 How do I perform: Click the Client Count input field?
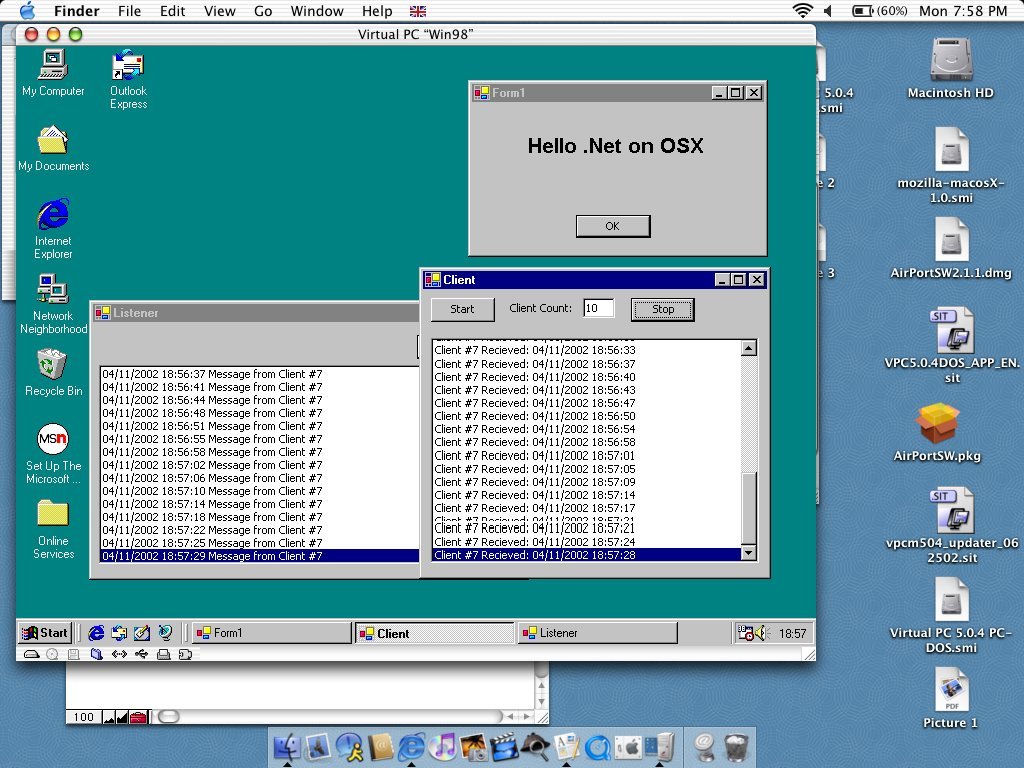[x=599, y=308]
